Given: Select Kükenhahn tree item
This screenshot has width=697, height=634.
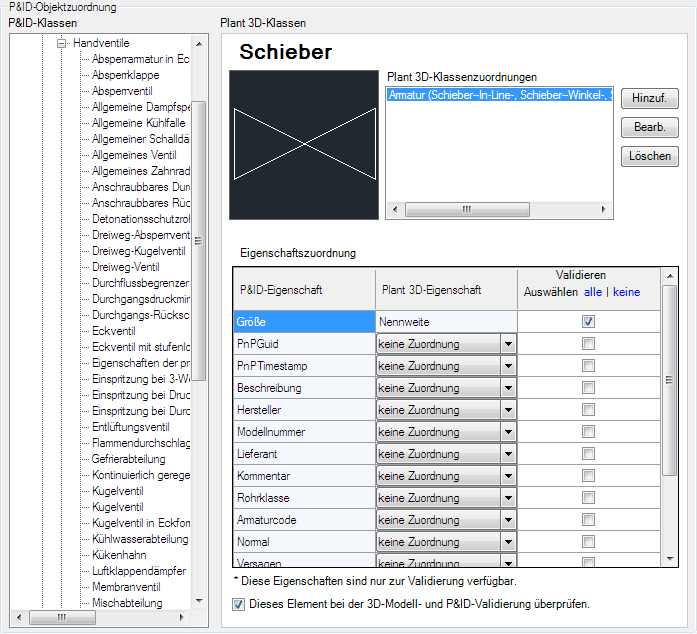Looking at the screenshot, I should 119,555.
